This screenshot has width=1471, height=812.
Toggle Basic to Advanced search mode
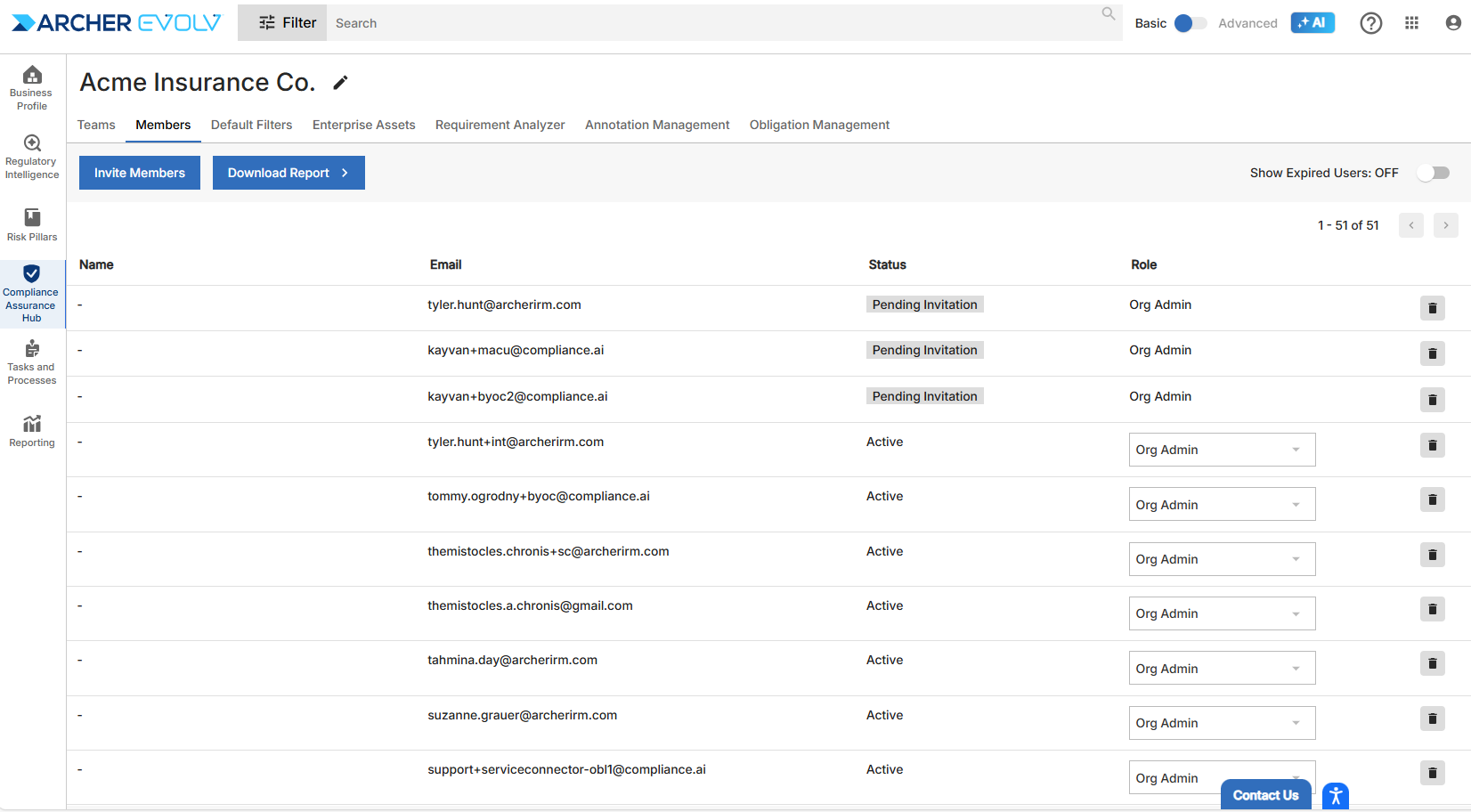1191,23
